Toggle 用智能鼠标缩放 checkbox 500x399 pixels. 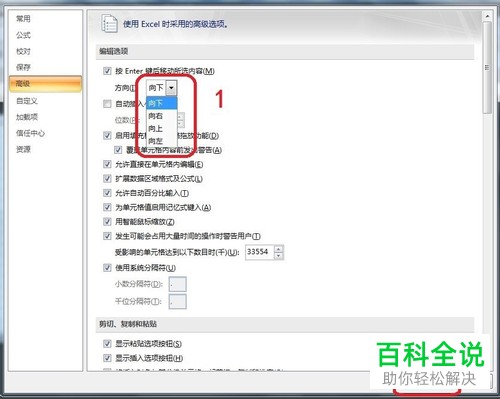[x=107, y=222]
